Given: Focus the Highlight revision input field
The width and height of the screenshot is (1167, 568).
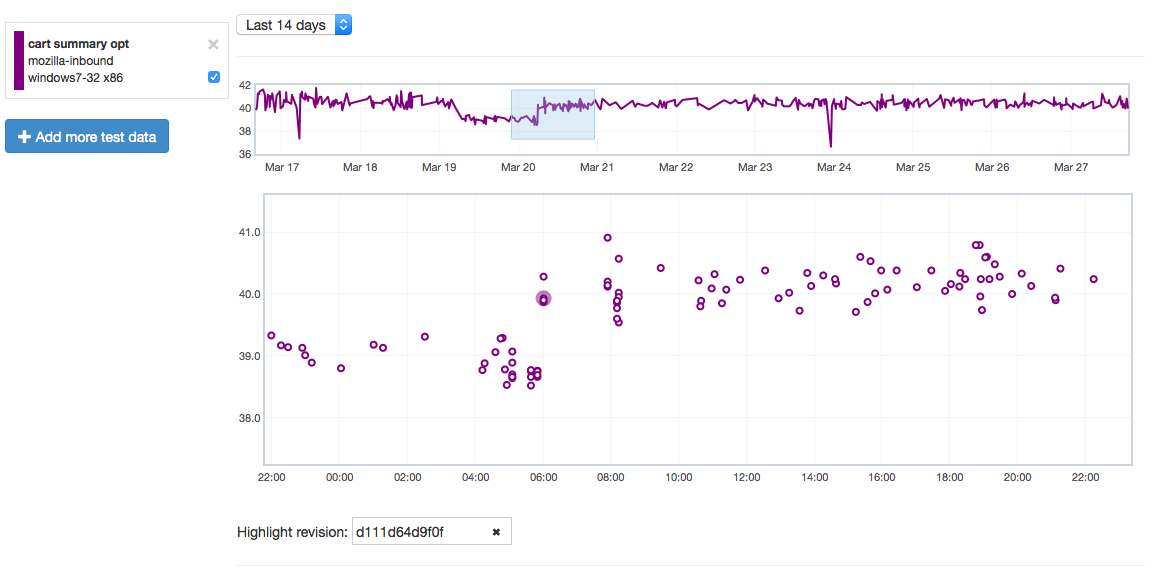Looking at the screenshot, I should (418, 532).
